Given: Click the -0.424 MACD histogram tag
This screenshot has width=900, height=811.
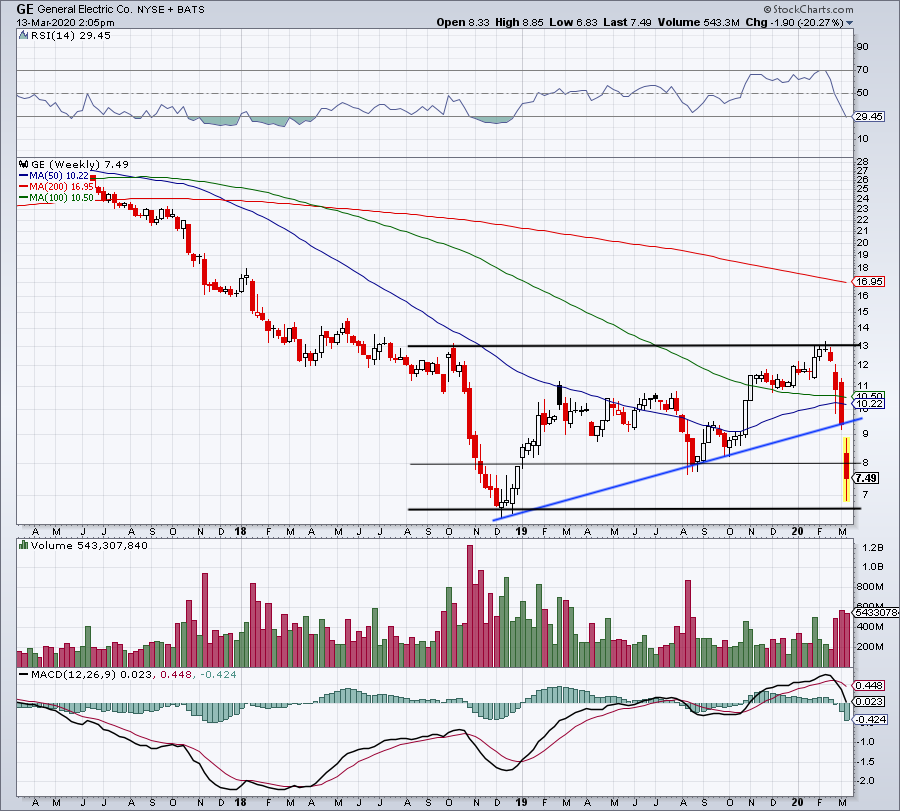Looking at the screenshot, I should (x=870, y=719).
